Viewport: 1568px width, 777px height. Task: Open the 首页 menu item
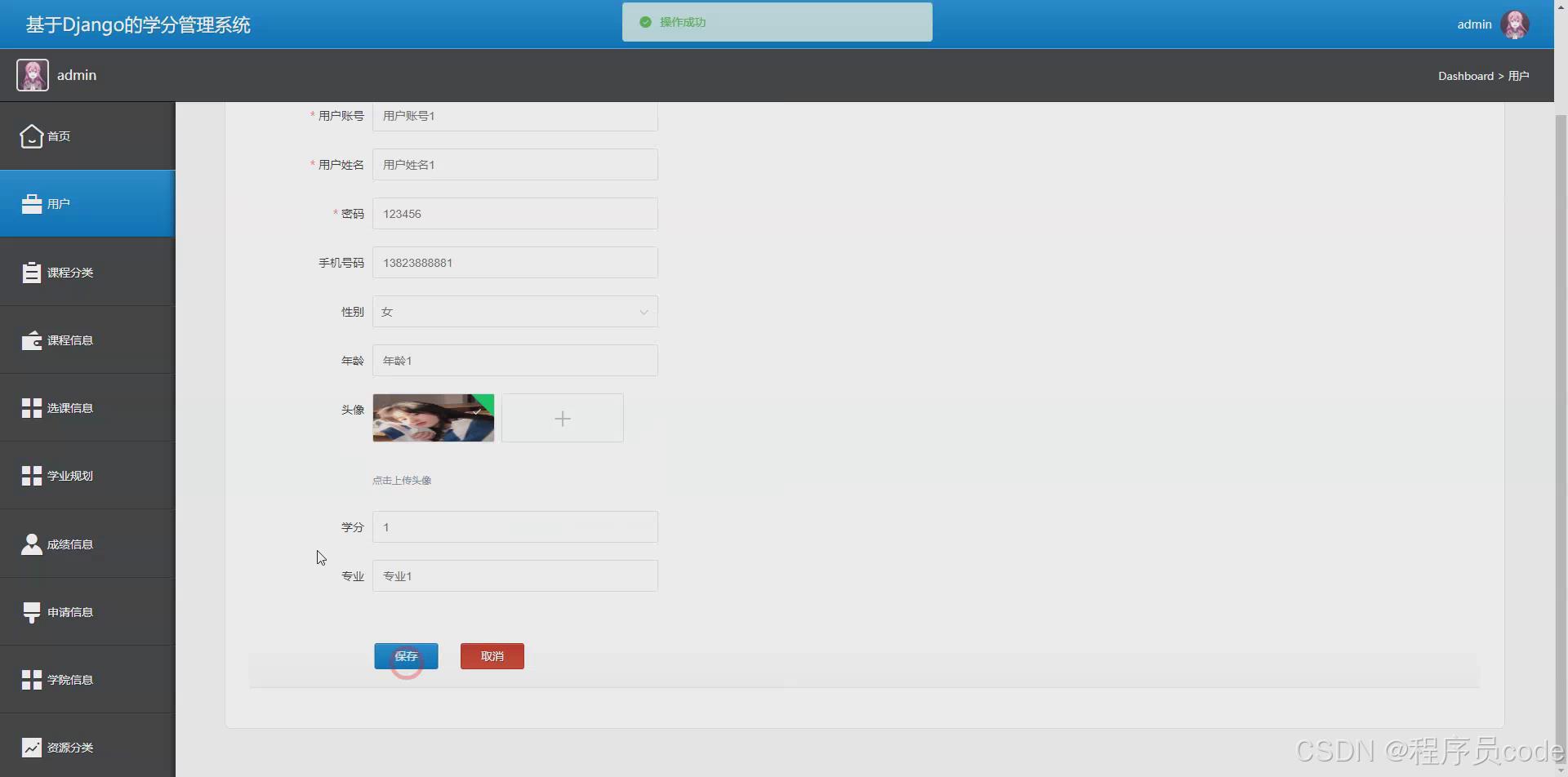coord(87,136)
